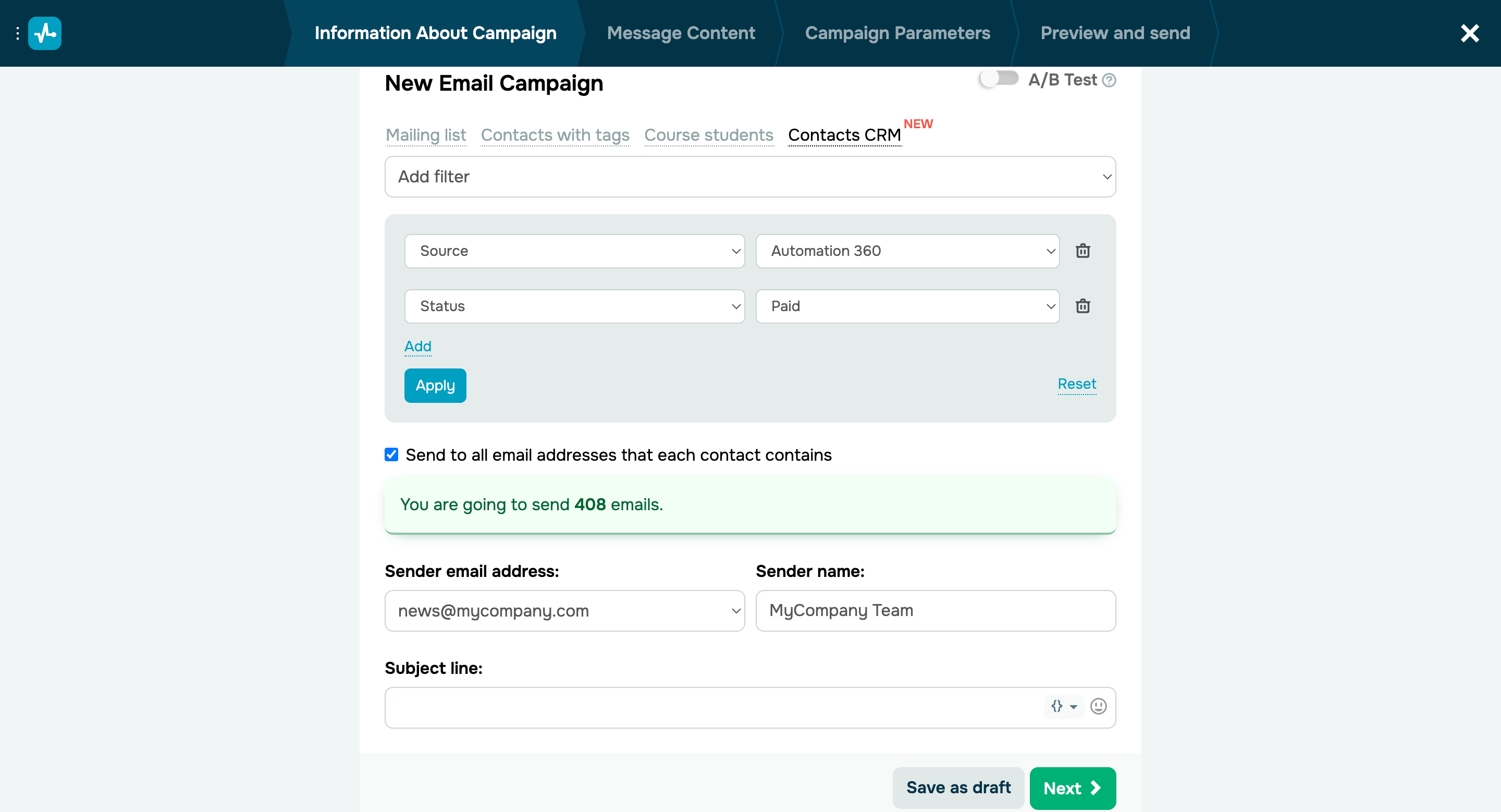Open the Paid status dropdown
Screen dimensions: 1501x812
(x=907, y=306)
